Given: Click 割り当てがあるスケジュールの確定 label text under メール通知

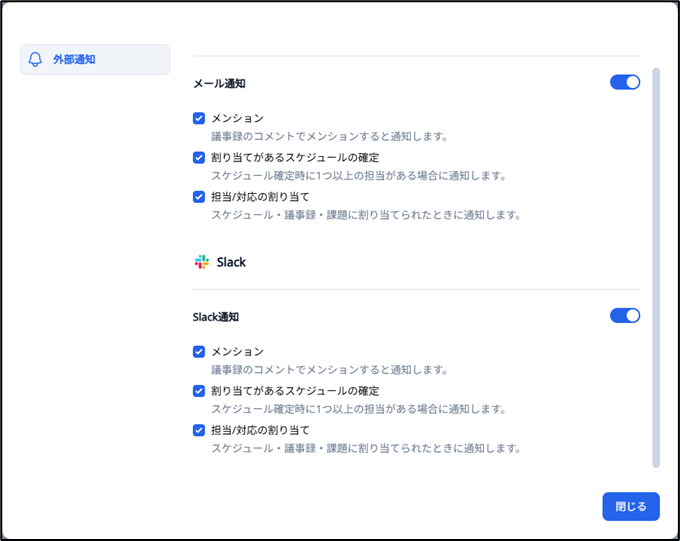Looking at the screenshot, I should coord(295,157).
